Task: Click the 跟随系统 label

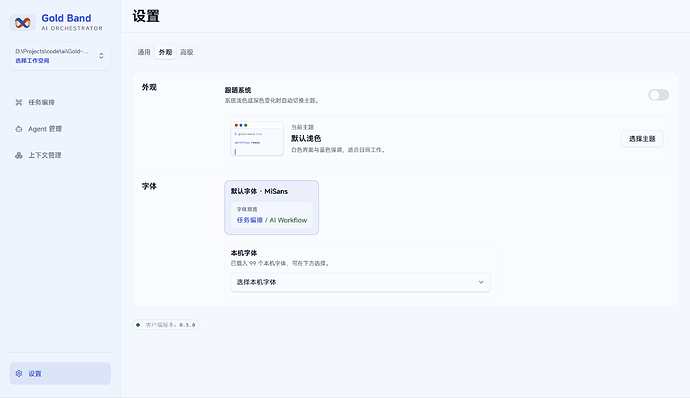Action: [x=238, y=90]
